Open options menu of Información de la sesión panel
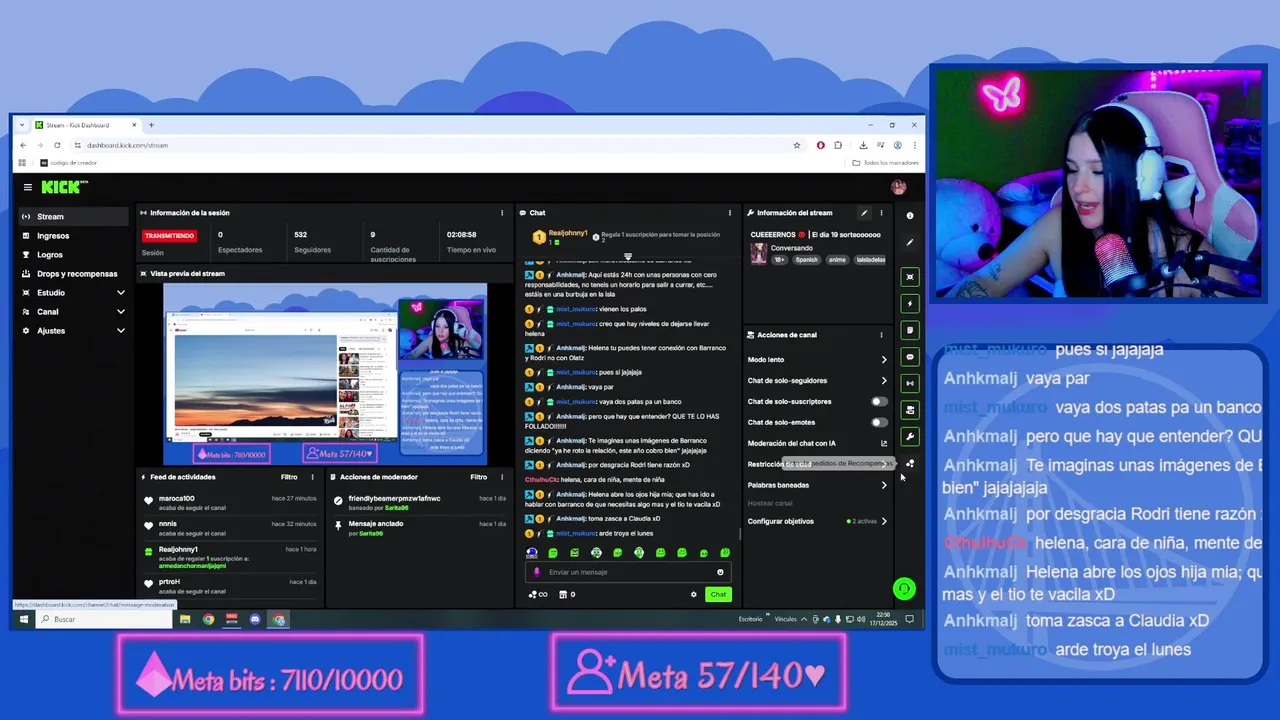 click(x=502, y=213)
